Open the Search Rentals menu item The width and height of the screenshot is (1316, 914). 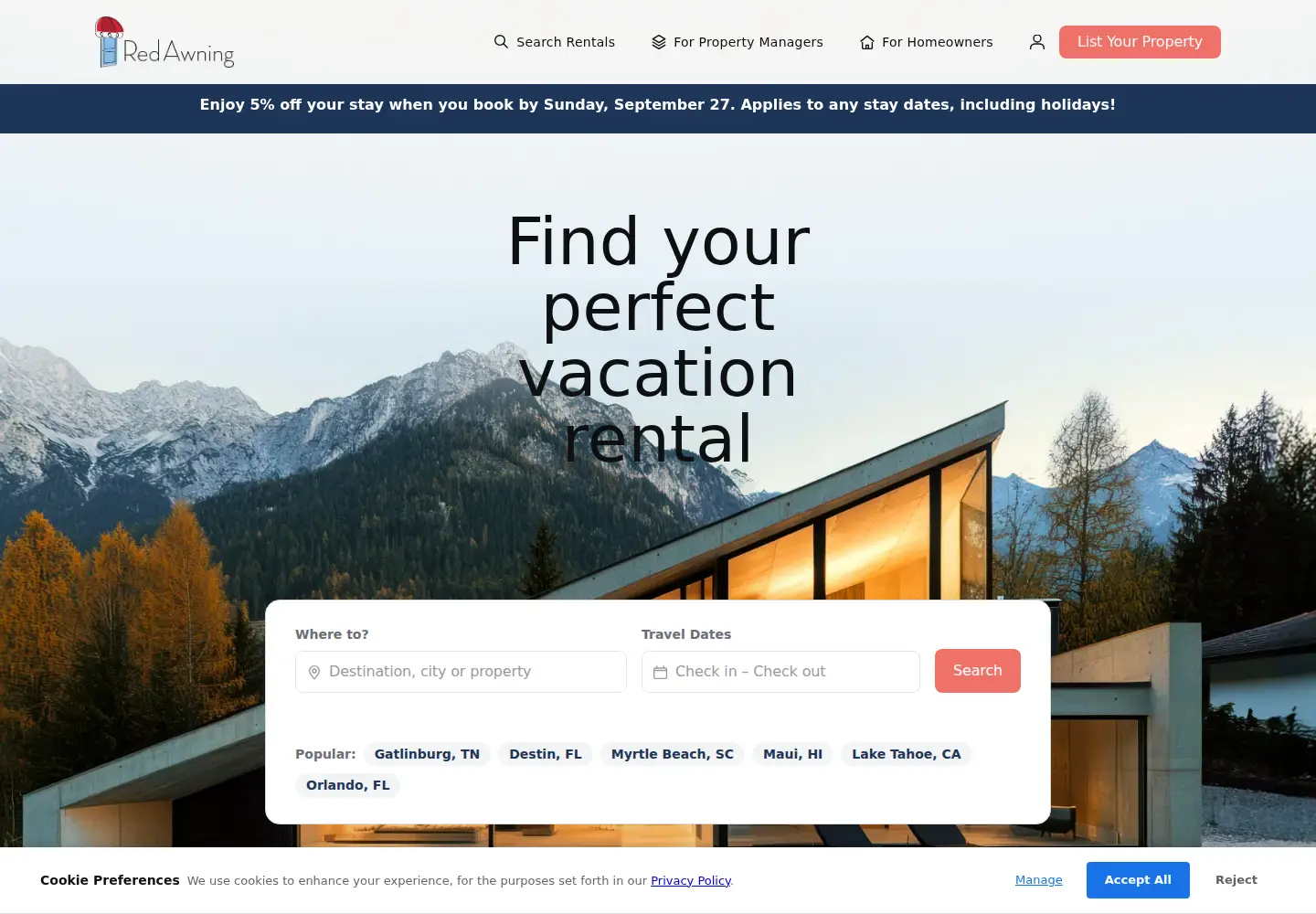point(555,42)
